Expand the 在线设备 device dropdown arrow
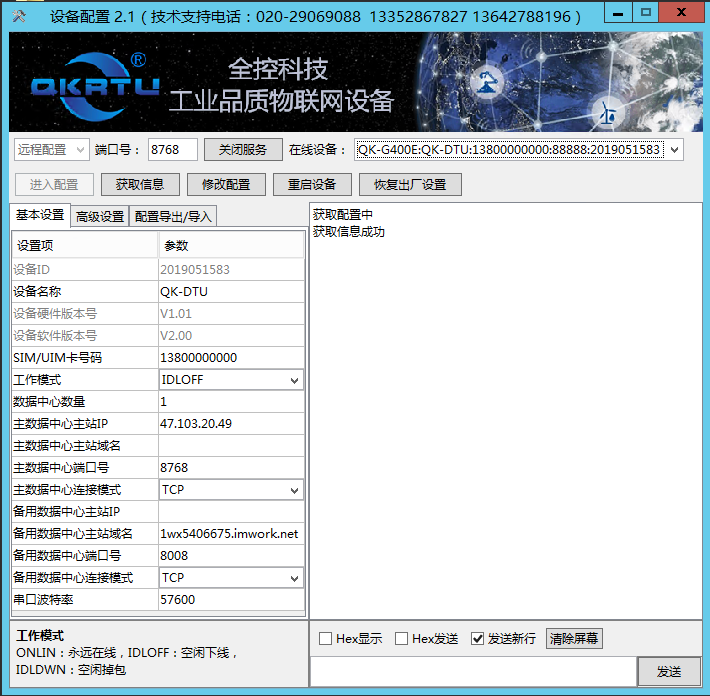This screenshot has width=710, height=696. coord(674,150)
